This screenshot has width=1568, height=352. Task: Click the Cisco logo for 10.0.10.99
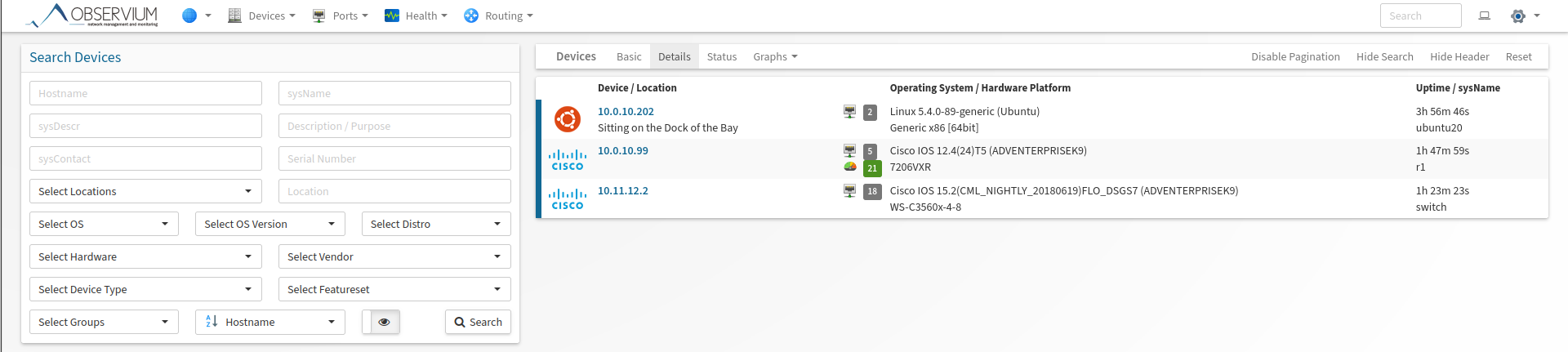568,159
